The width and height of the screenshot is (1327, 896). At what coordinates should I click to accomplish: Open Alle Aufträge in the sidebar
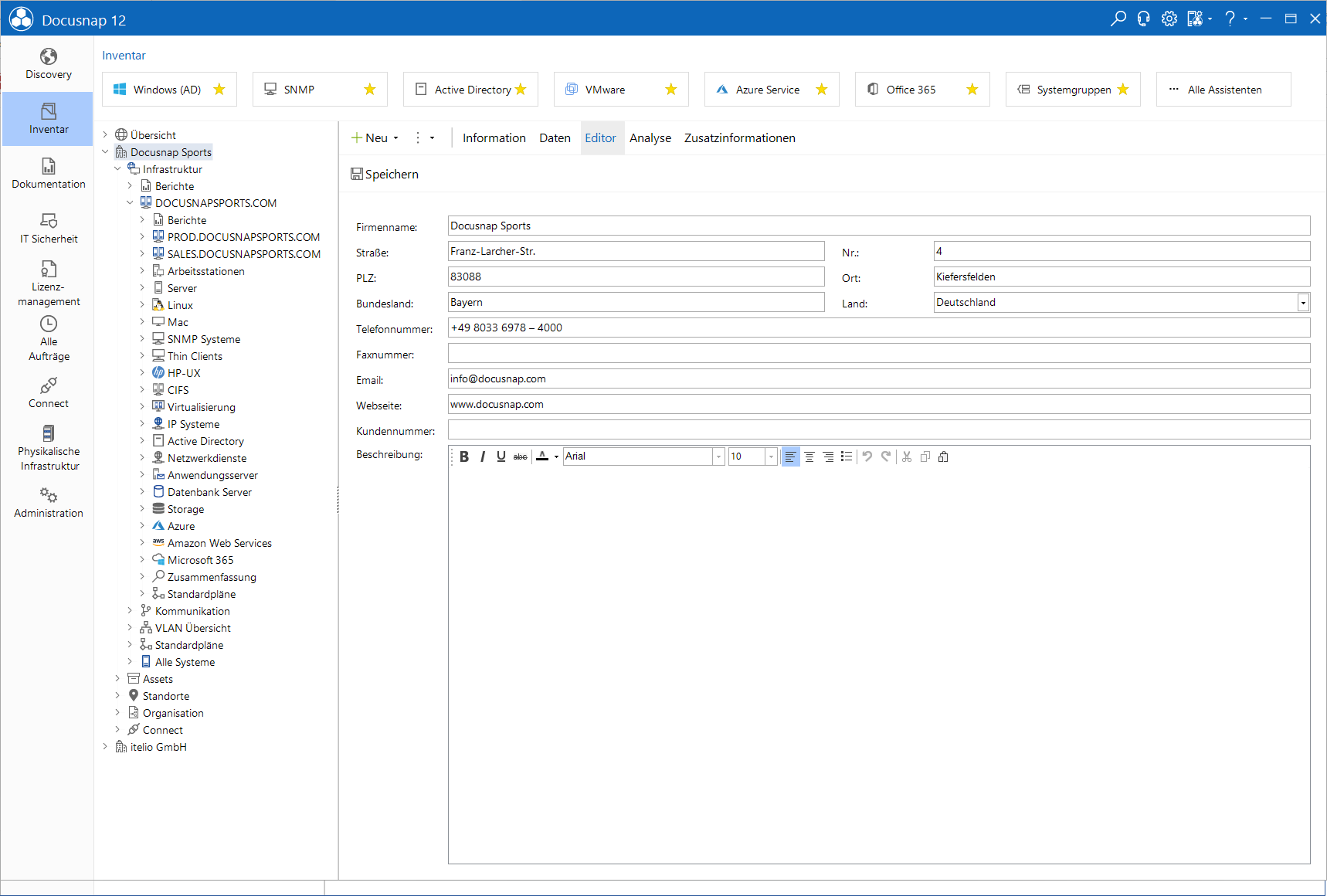tap(48, 338)
